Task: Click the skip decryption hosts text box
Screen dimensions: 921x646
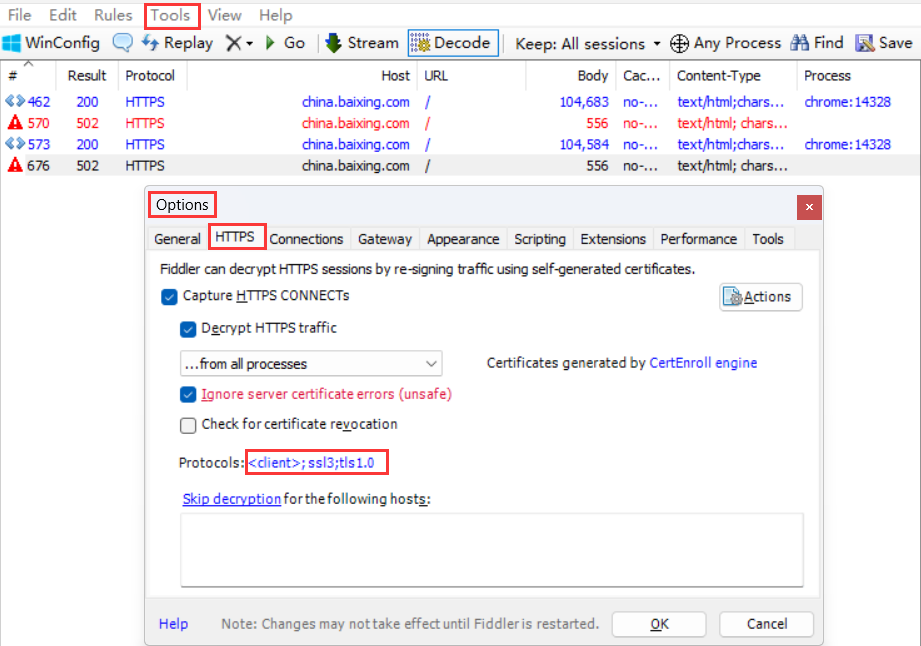Action: pyautogui.click(x=491, y=549)
